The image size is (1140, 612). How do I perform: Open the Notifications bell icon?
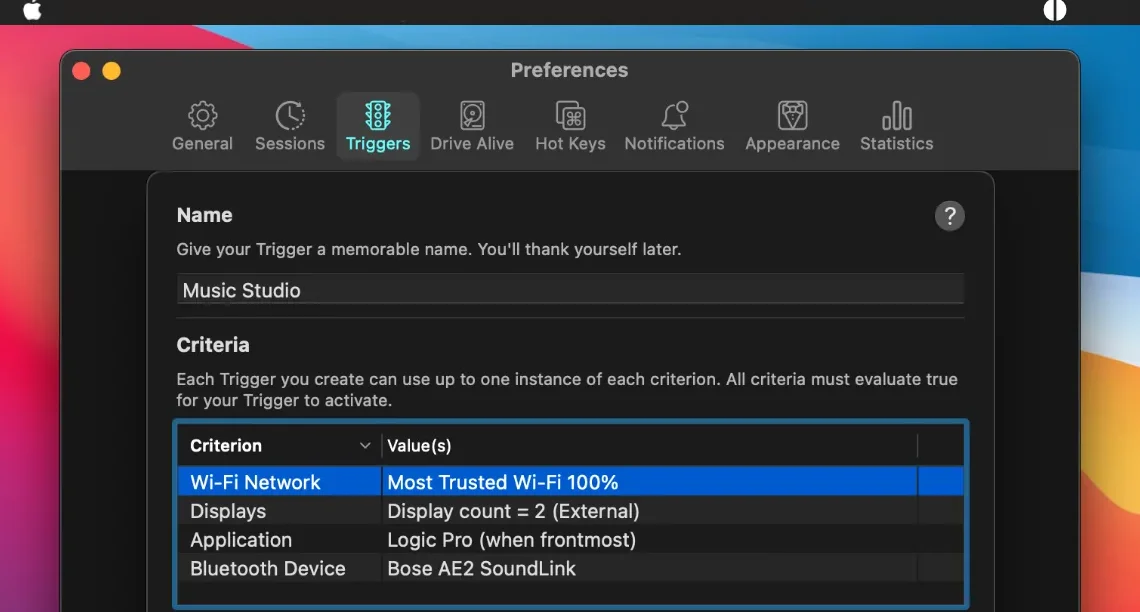(674, 116)
